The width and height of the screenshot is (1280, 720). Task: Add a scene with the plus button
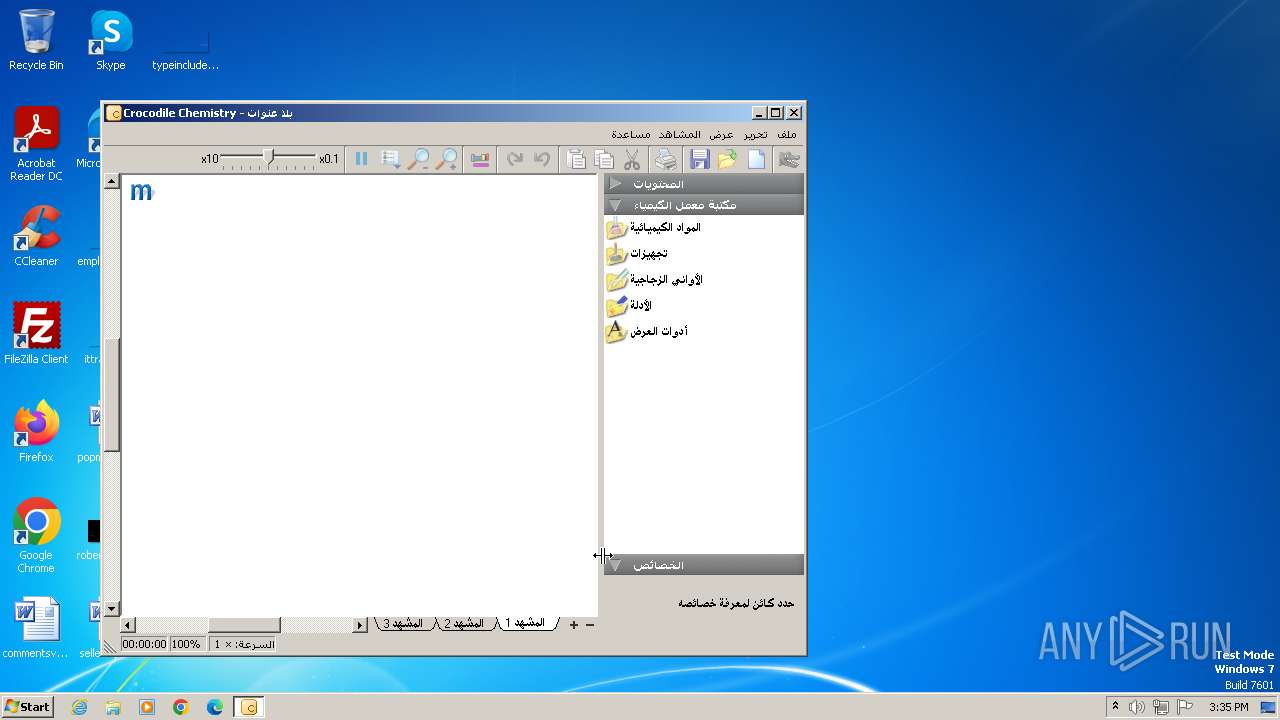tap(574, 625)
